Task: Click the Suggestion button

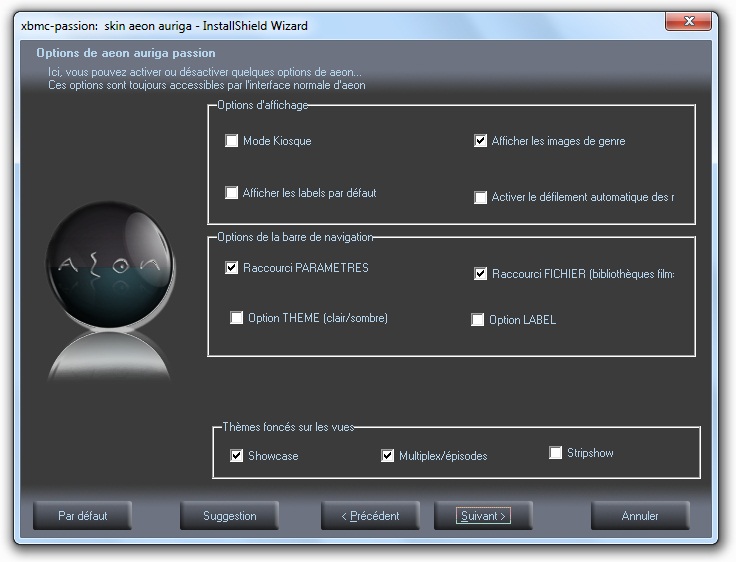Action: pyautogui.click(x=229, y=516)
